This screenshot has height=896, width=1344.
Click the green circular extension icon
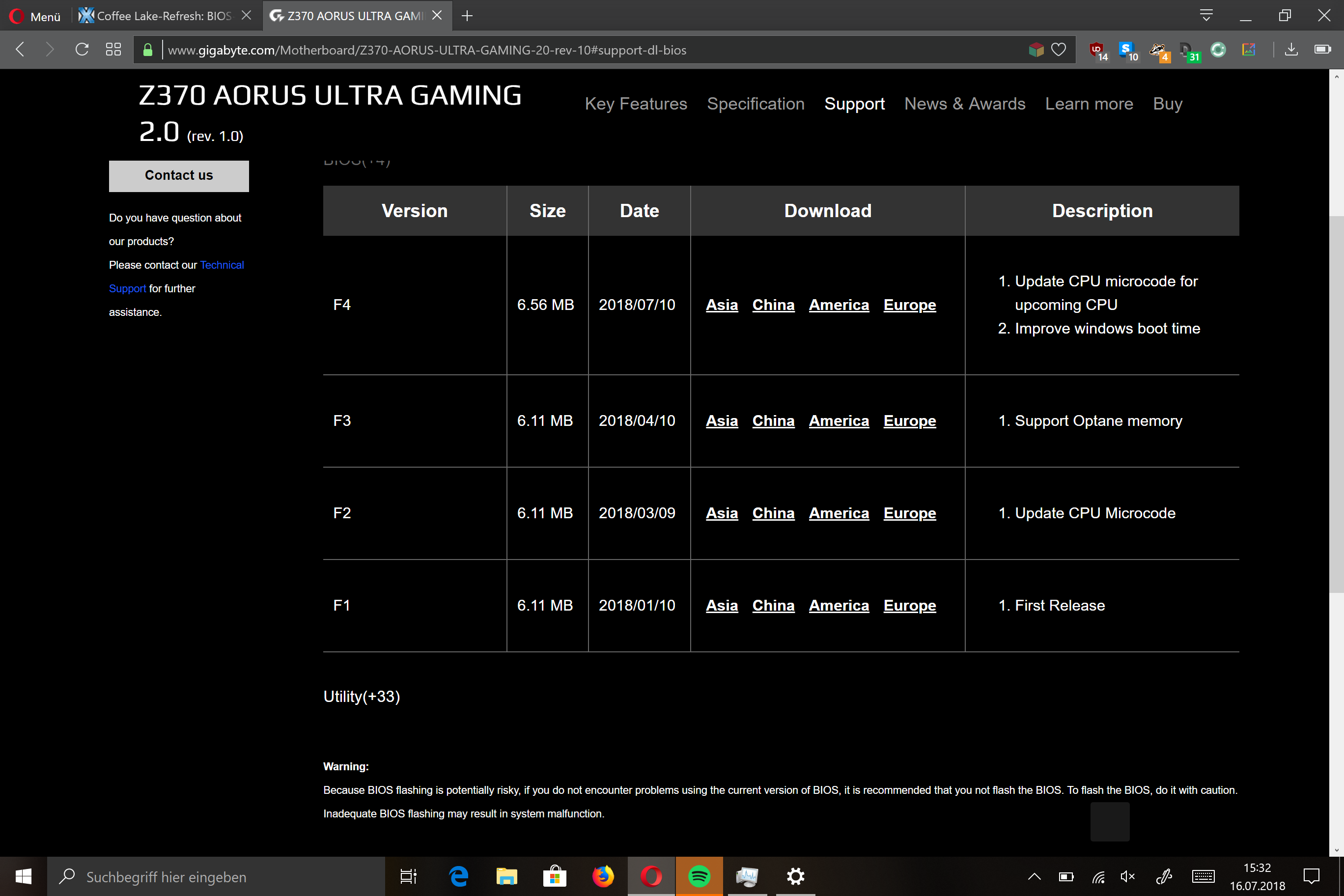click(1218, 50)
